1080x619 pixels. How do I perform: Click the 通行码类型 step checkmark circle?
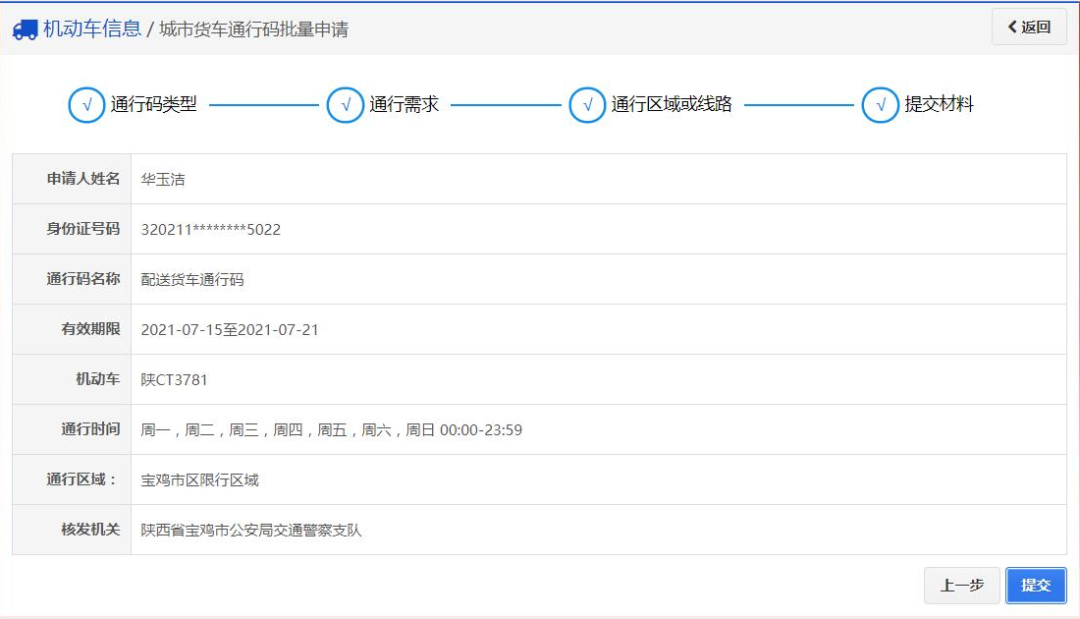click(x=87, y=104)
